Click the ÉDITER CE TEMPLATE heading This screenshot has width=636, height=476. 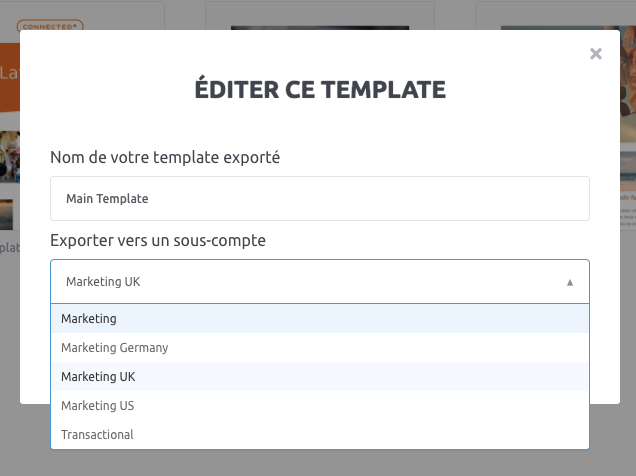tap(320, 89)
